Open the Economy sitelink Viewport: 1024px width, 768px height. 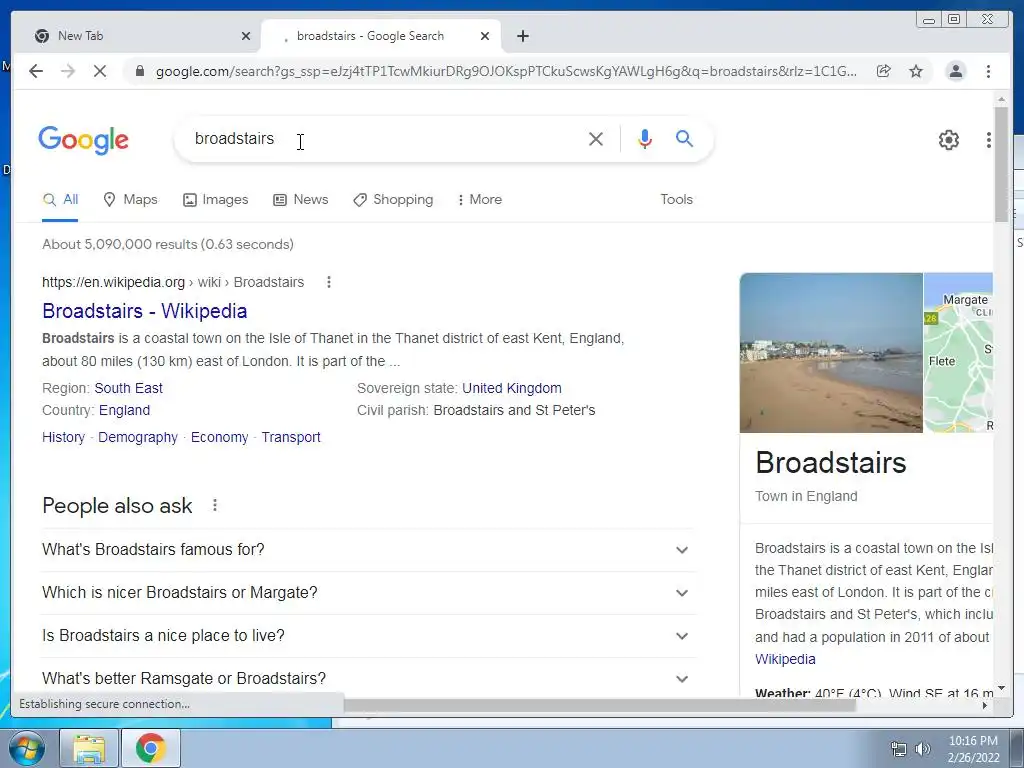pyautogui.click(x=219, y=437)
